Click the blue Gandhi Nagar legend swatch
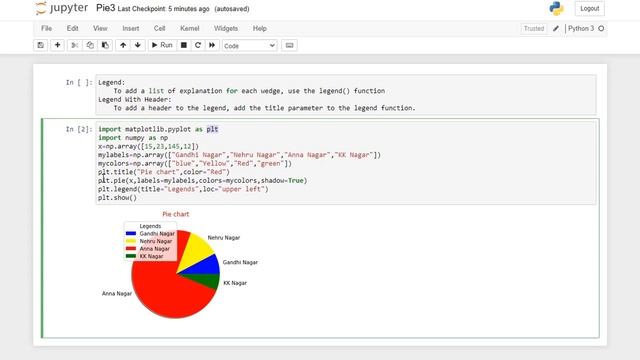 point(131,233)
